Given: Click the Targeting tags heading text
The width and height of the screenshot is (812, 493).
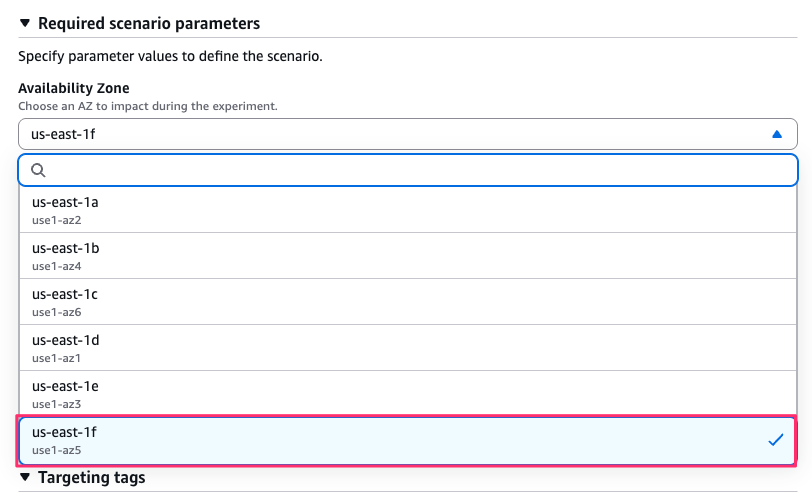Looking at the screenshot, I should (91, 478).
